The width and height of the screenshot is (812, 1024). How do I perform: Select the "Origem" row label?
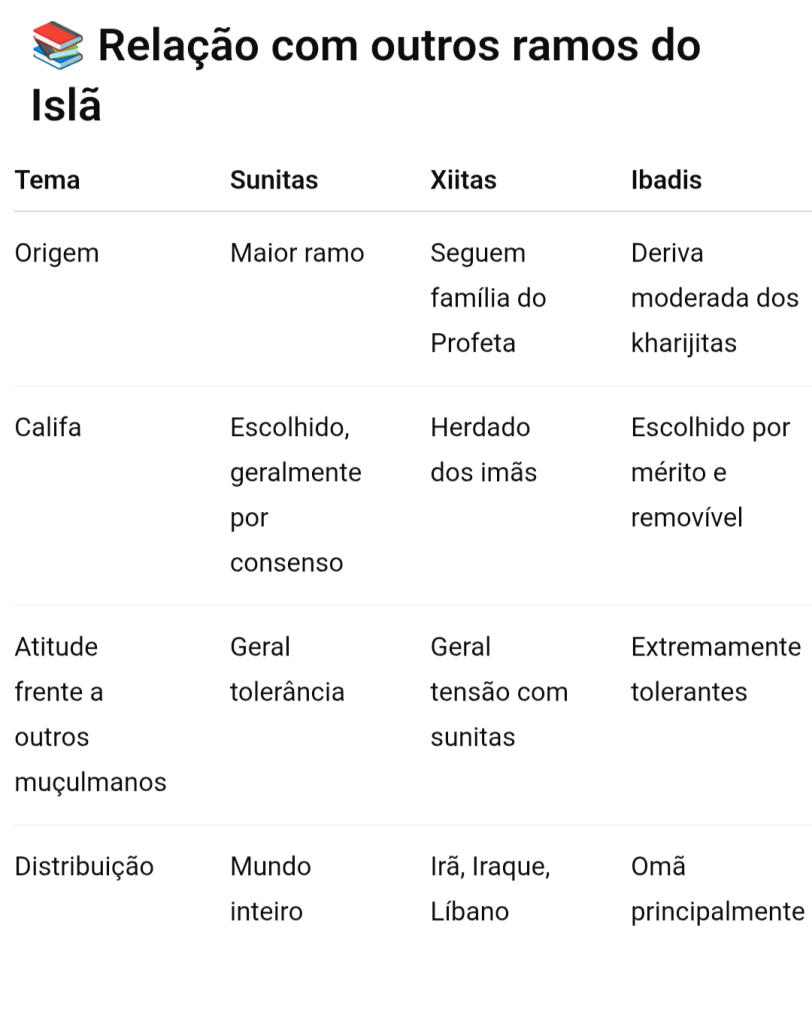coord(57,253)
